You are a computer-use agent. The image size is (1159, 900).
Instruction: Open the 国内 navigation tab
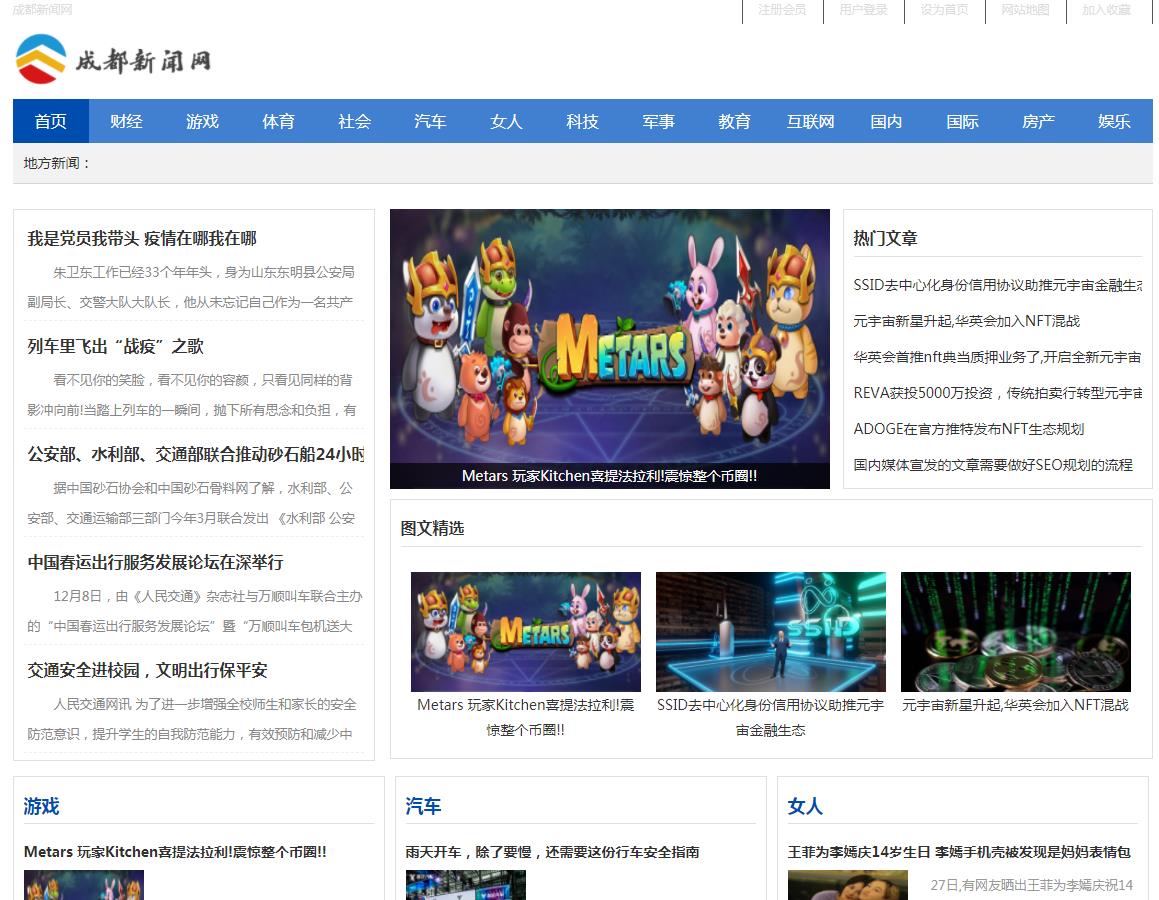886,121
